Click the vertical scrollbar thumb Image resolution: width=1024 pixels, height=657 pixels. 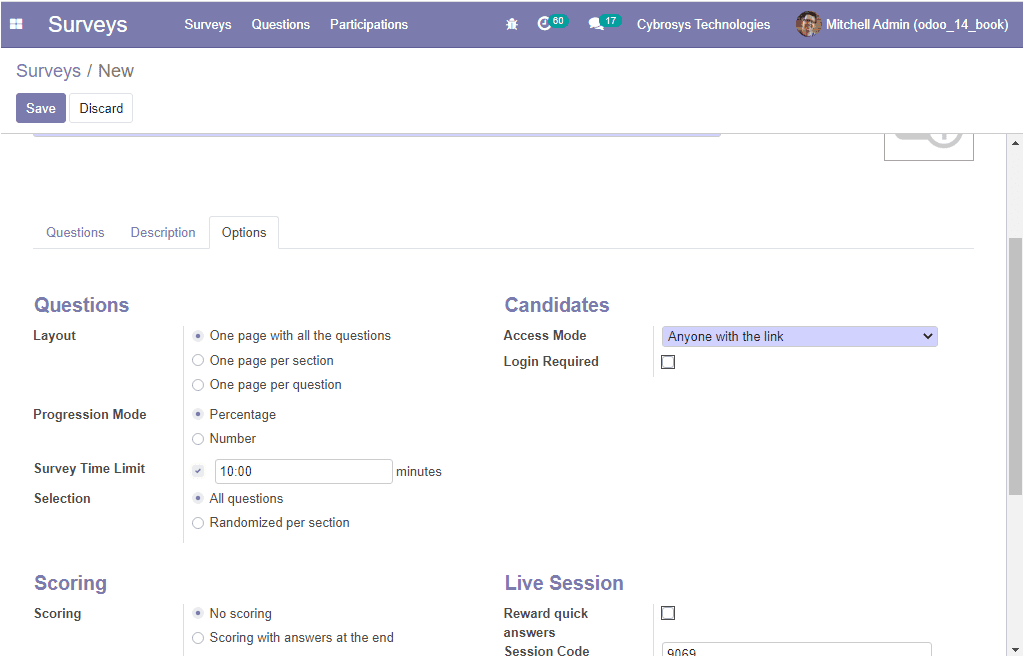1015,366
